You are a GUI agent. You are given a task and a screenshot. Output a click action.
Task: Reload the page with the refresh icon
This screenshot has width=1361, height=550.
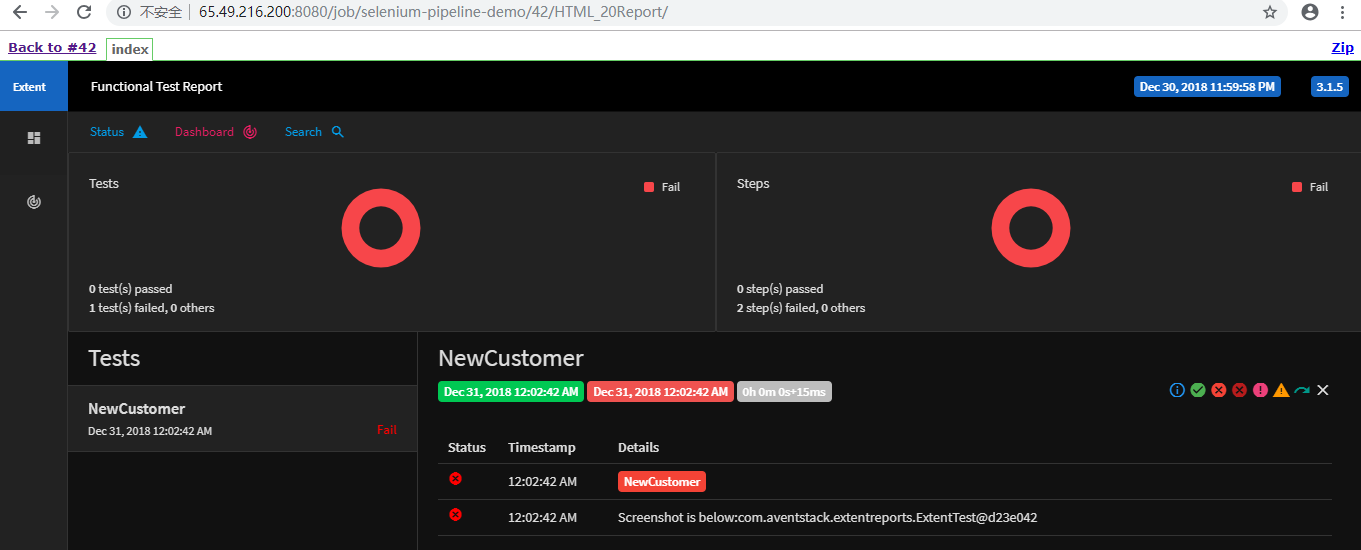pyautogui.click(x=85, y=12)
